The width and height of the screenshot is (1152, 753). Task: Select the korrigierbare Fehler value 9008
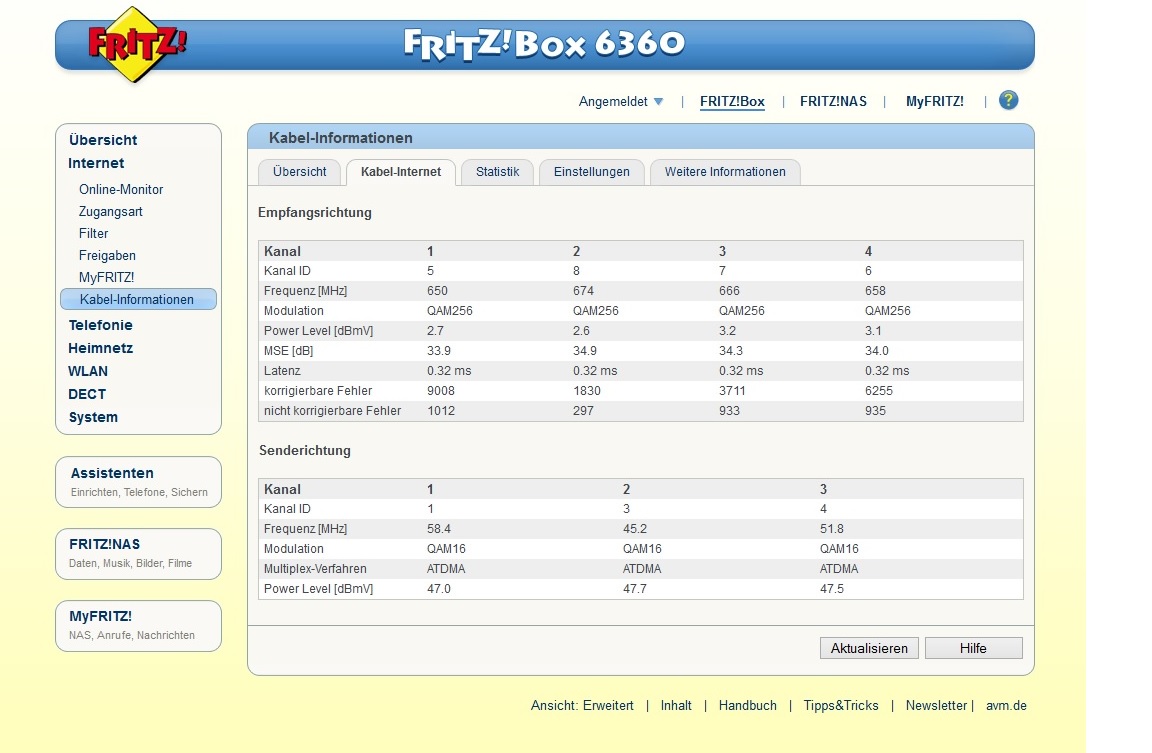pyautogui.click(x=441, y=391)
